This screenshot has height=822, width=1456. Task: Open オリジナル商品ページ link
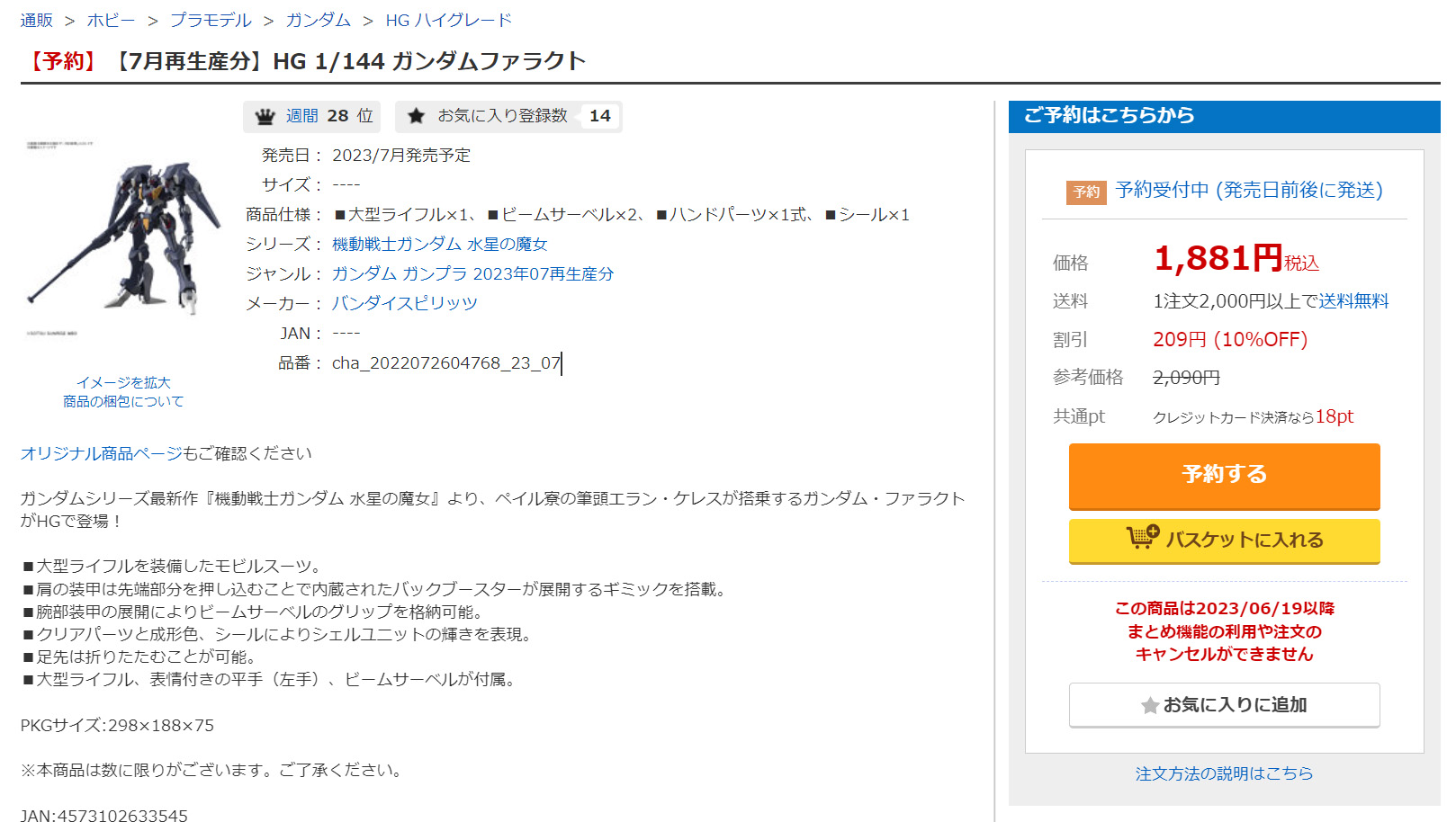102,453
